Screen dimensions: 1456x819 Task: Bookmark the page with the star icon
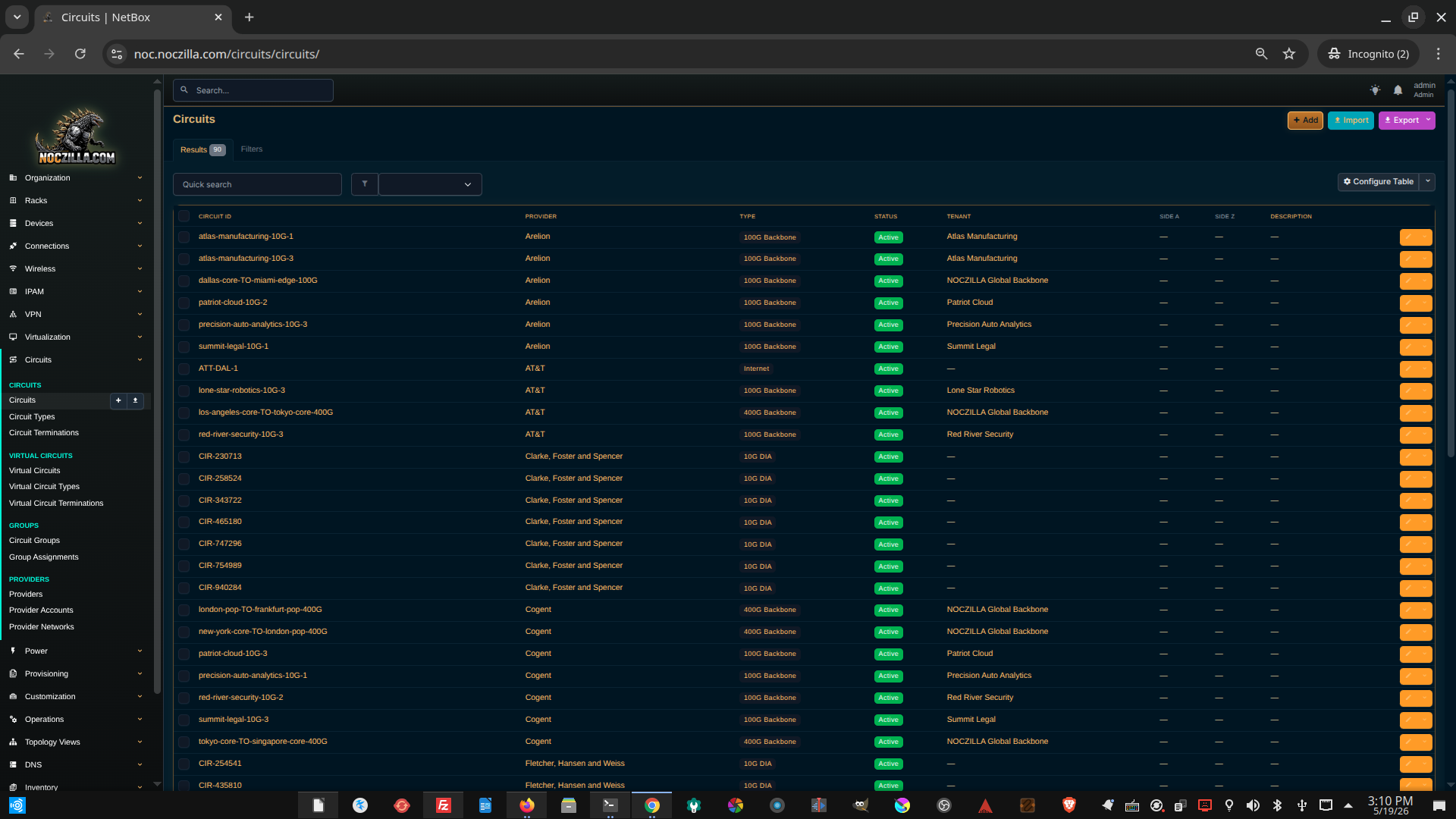point(1289,54)
